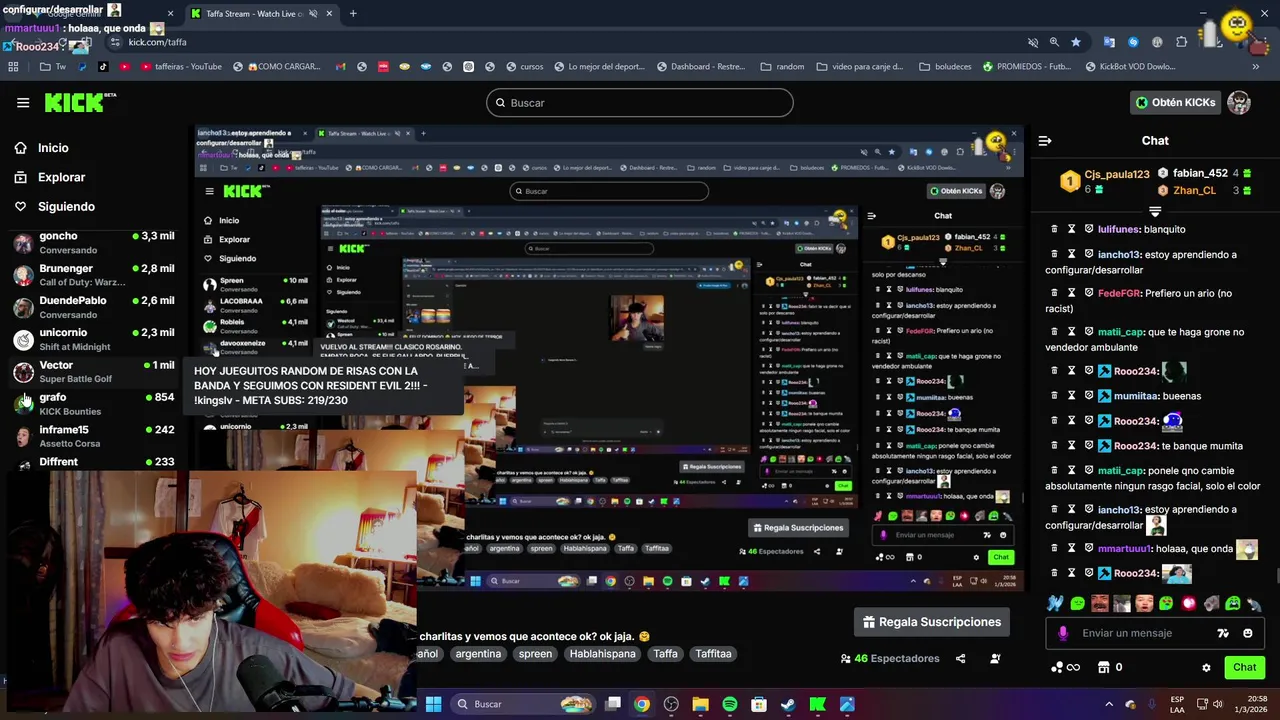Open the argentina tag
Image resolution: width=1280 pixels, height=720 pixels.
(x=478, y=654)
